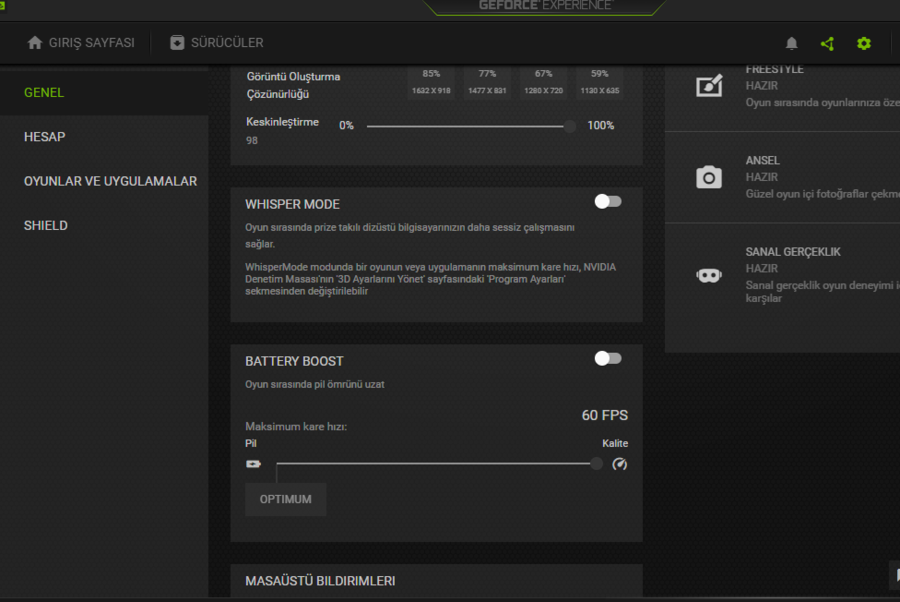The height and width of the screenshot is (602, 900).
Task: Click the Keskinleştirme sharpening slider handle
Action: (x=569, y=126)
